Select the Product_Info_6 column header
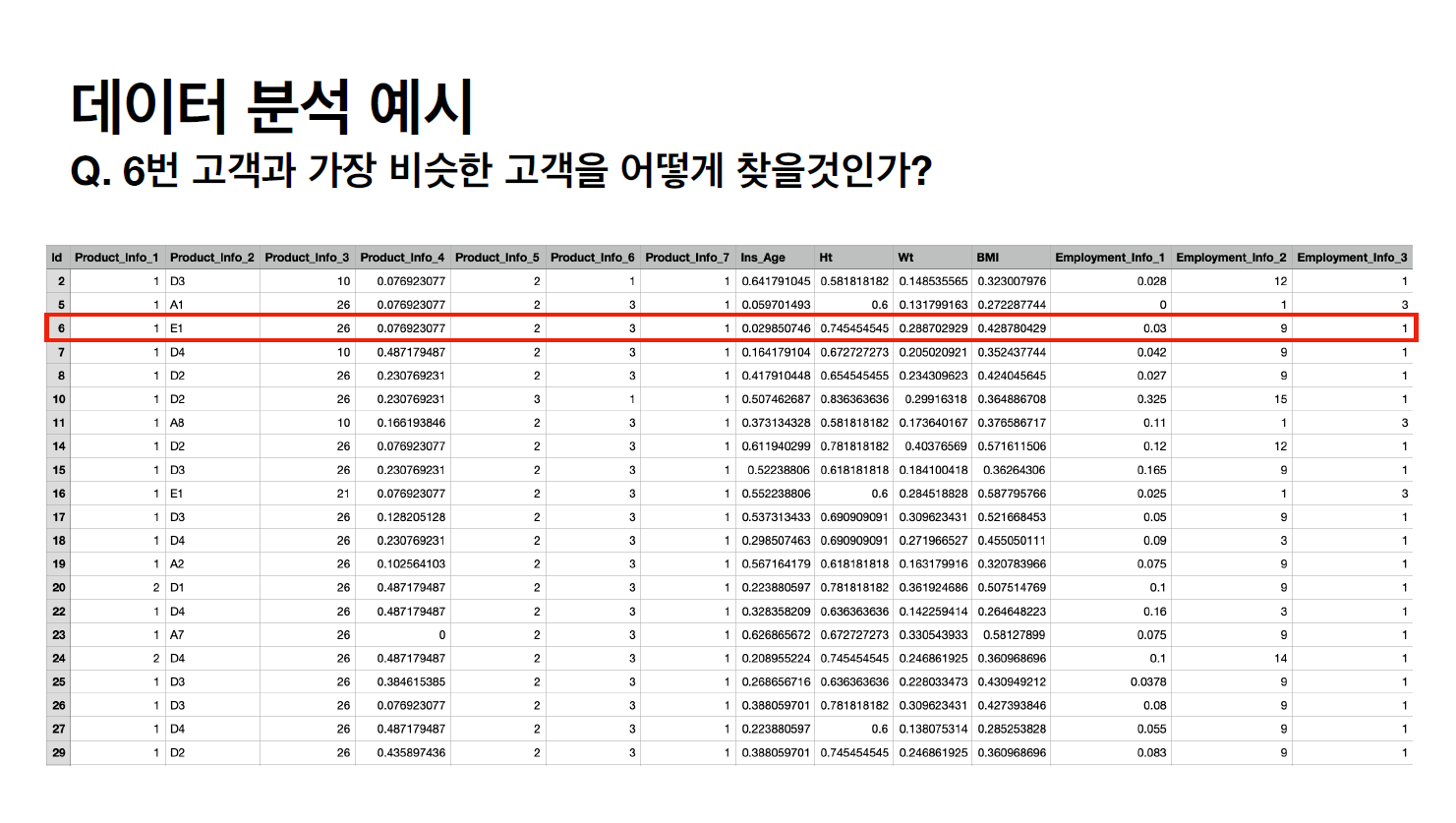Screen dimensions: 1456x823 coord(593,258)
